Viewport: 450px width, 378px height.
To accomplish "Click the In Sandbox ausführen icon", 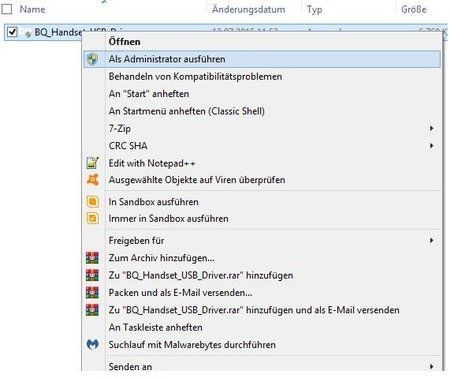I will [x=92, y=202].
